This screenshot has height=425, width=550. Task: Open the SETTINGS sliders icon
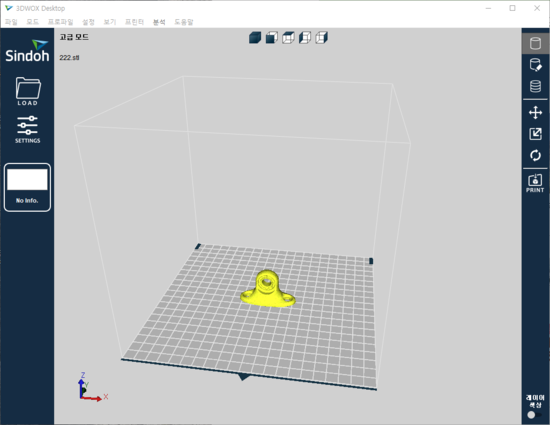(27, 129)
